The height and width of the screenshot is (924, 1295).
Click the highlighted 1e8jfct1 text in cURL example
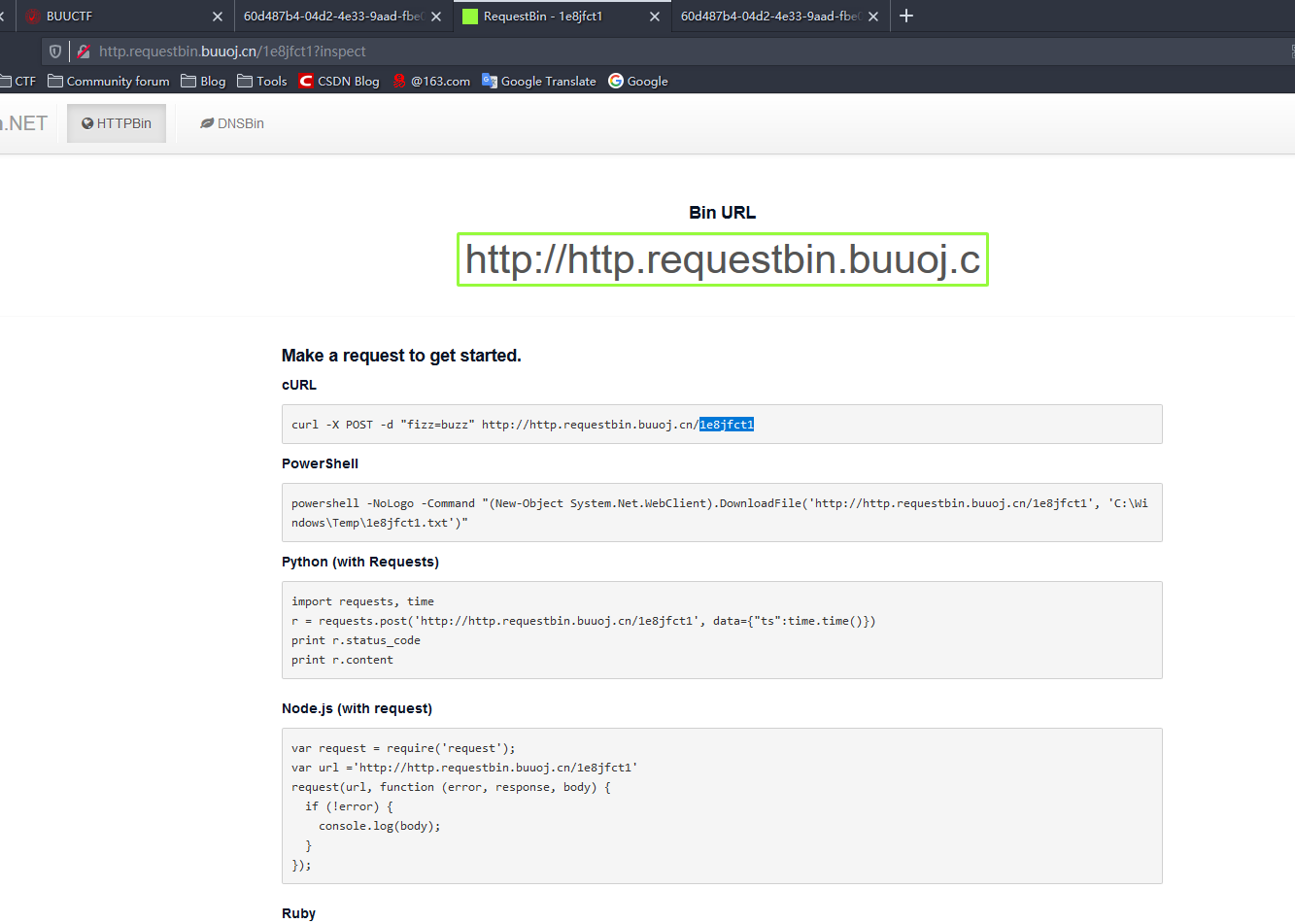click(727, 424)
